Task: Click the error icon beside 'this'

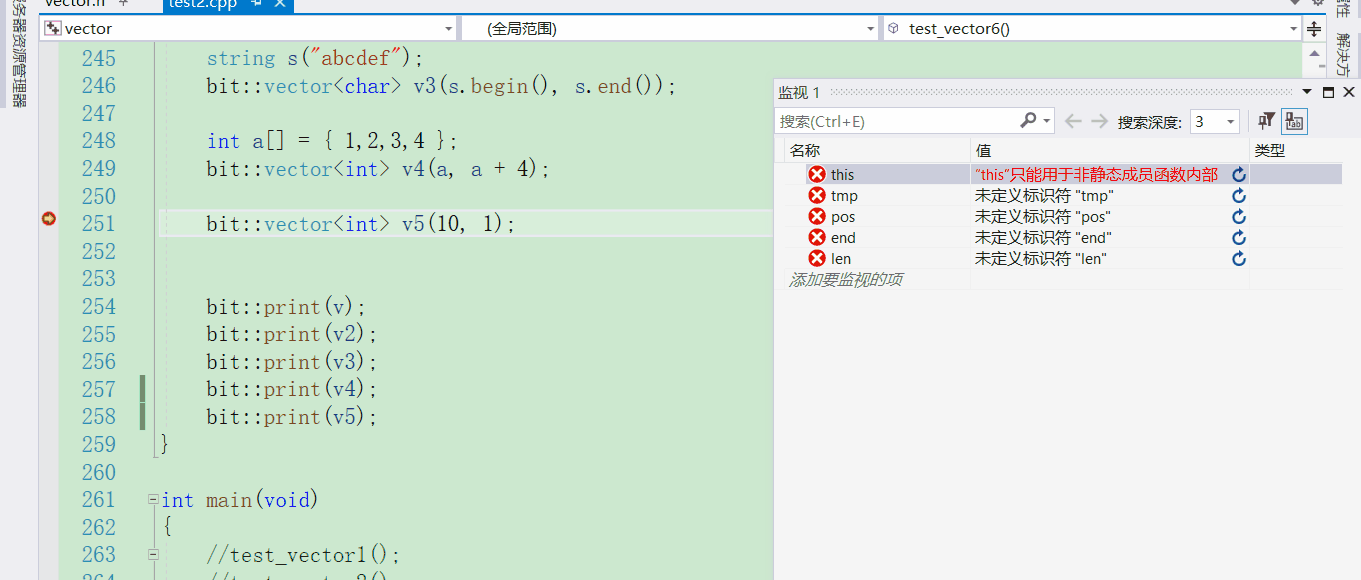Action: 817,175
